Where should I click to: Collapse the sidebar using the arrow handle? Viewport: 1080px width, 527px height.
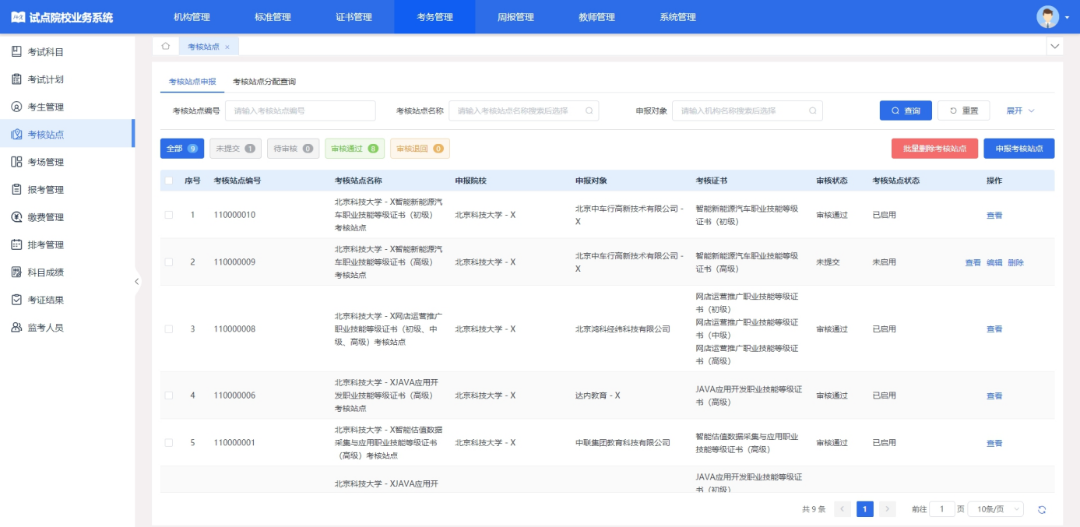tap(137, 282)
